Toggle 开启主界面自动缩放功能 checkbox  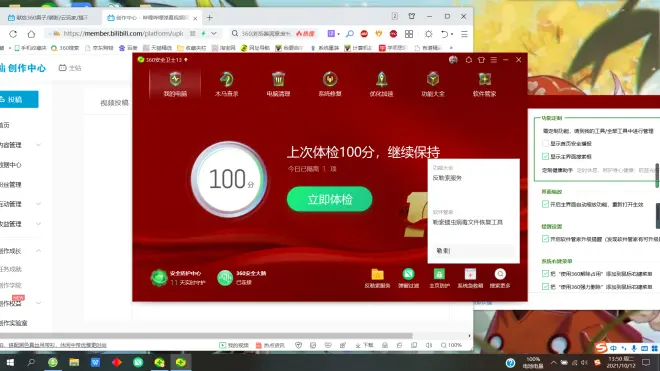click(x=546, y=204)
